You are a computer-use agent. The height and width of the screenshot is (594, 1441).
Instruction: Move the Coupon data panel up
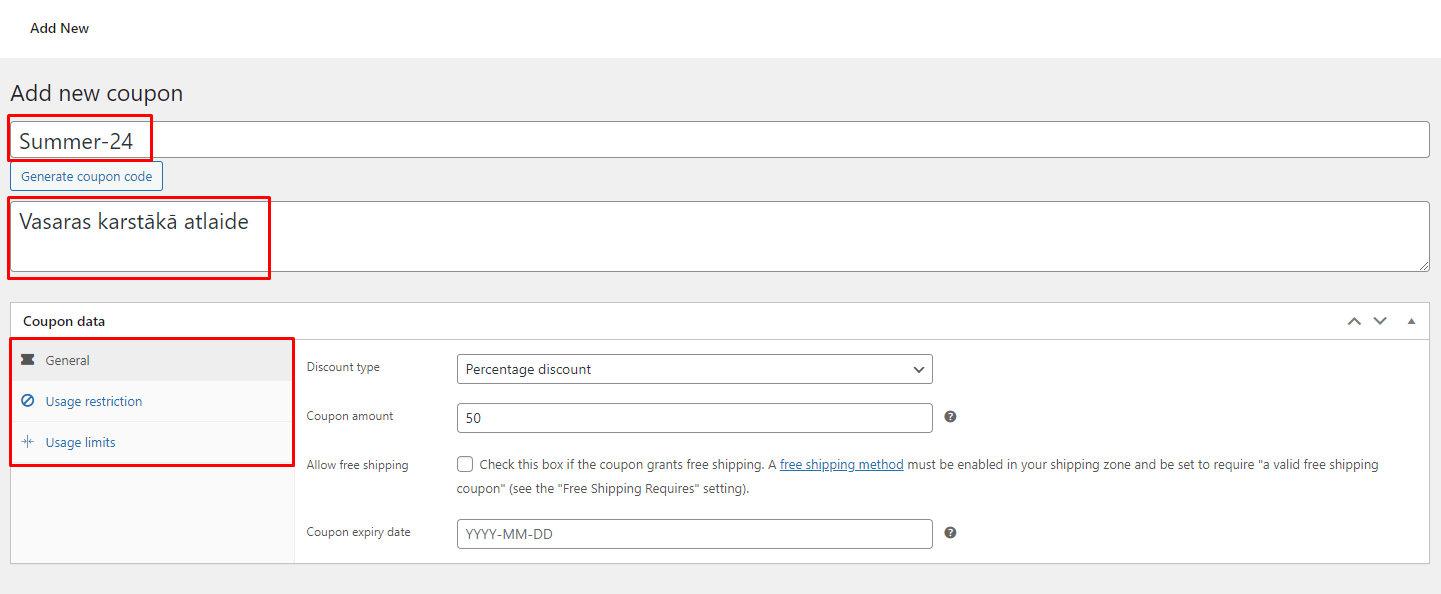tap(1354, 321)
